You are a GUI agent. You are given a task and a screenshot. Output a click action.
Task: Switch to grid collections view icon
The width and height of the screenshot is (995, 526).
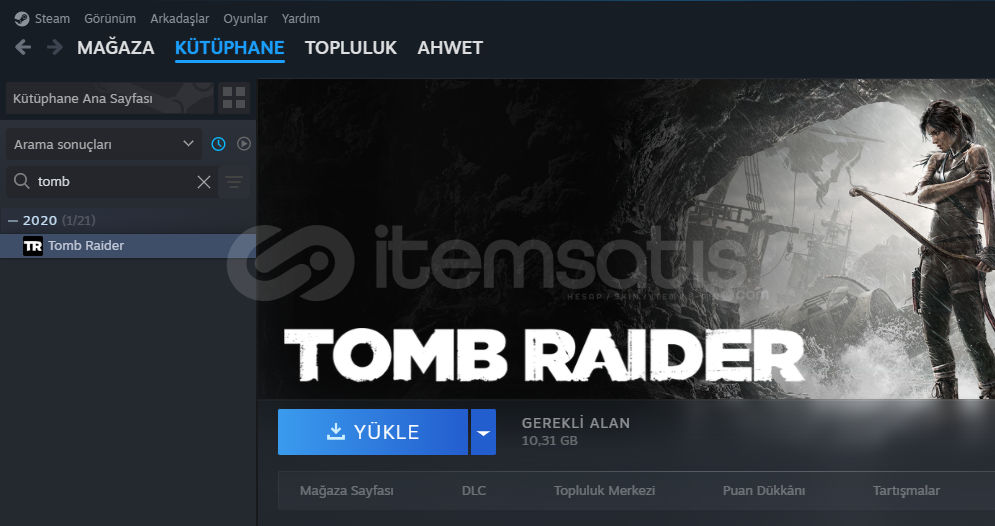234,98
